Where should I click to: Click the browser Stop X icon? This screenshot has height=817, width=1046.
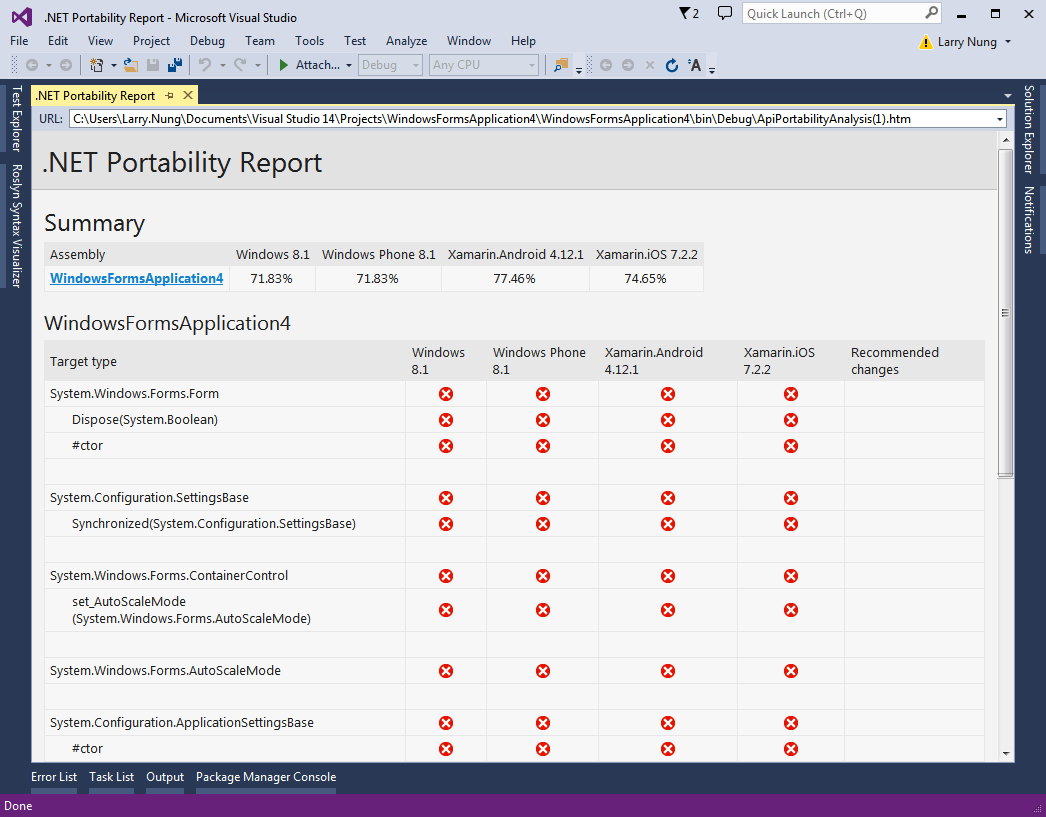pos(650,65)
